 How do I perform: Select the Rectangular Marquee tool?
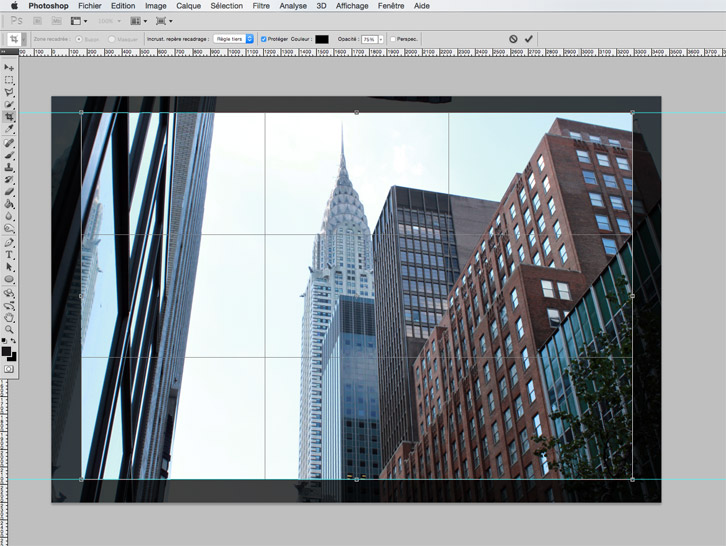[9, 80]
